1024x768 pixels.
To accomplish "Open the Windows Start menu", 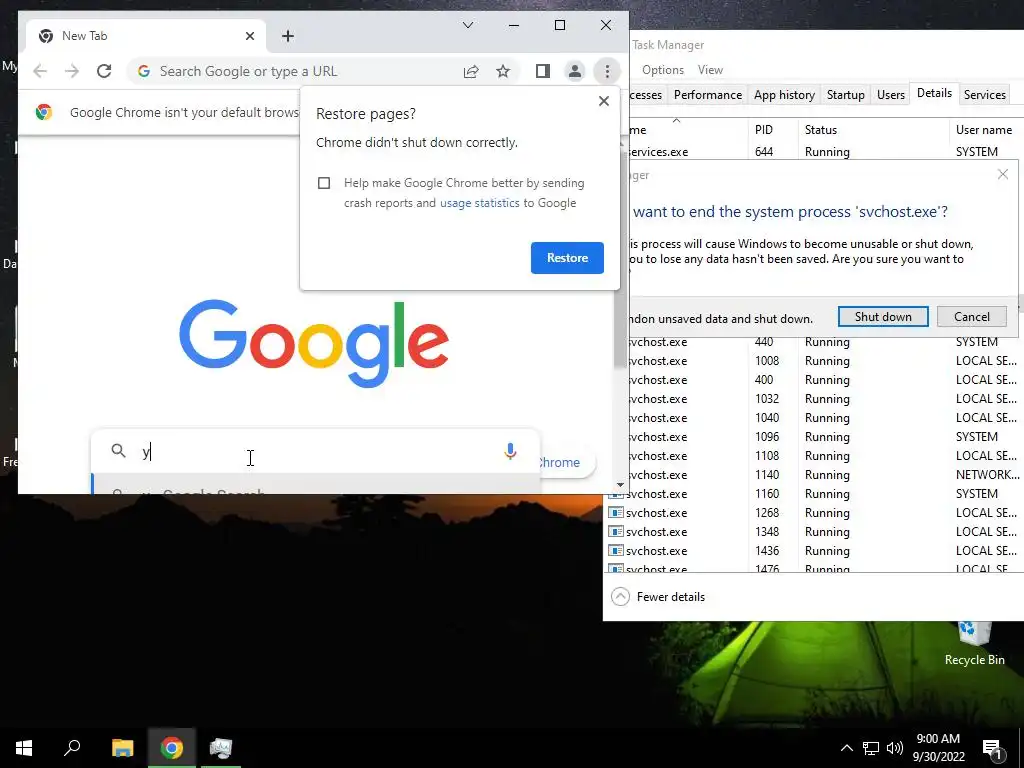I will 24,747.
